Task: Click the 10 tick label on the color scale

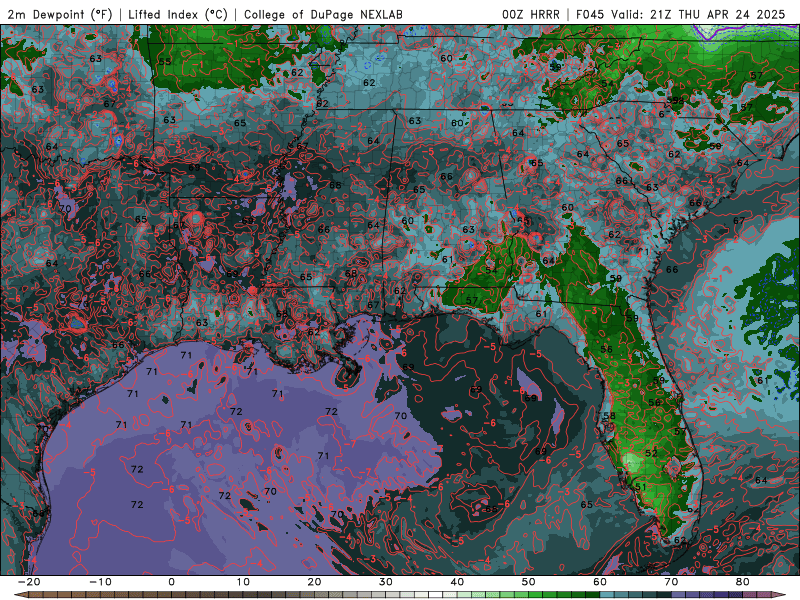Action: [243, 582]
